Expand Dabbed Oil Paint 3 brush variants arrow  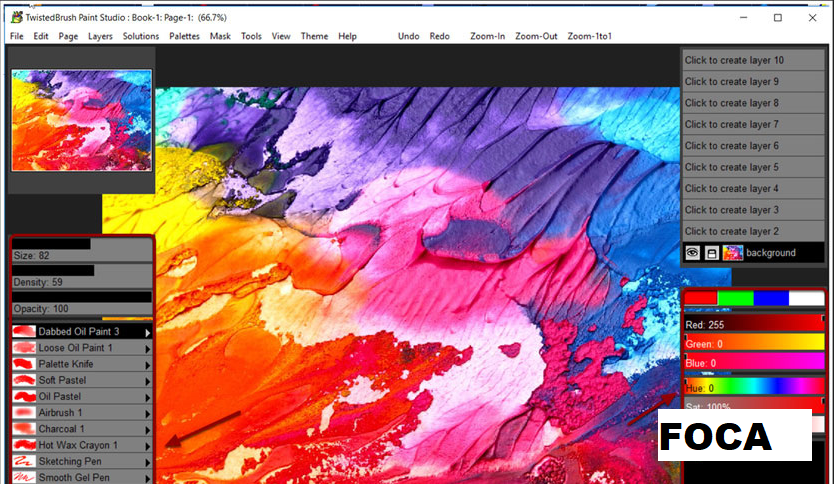click(148, 333)
